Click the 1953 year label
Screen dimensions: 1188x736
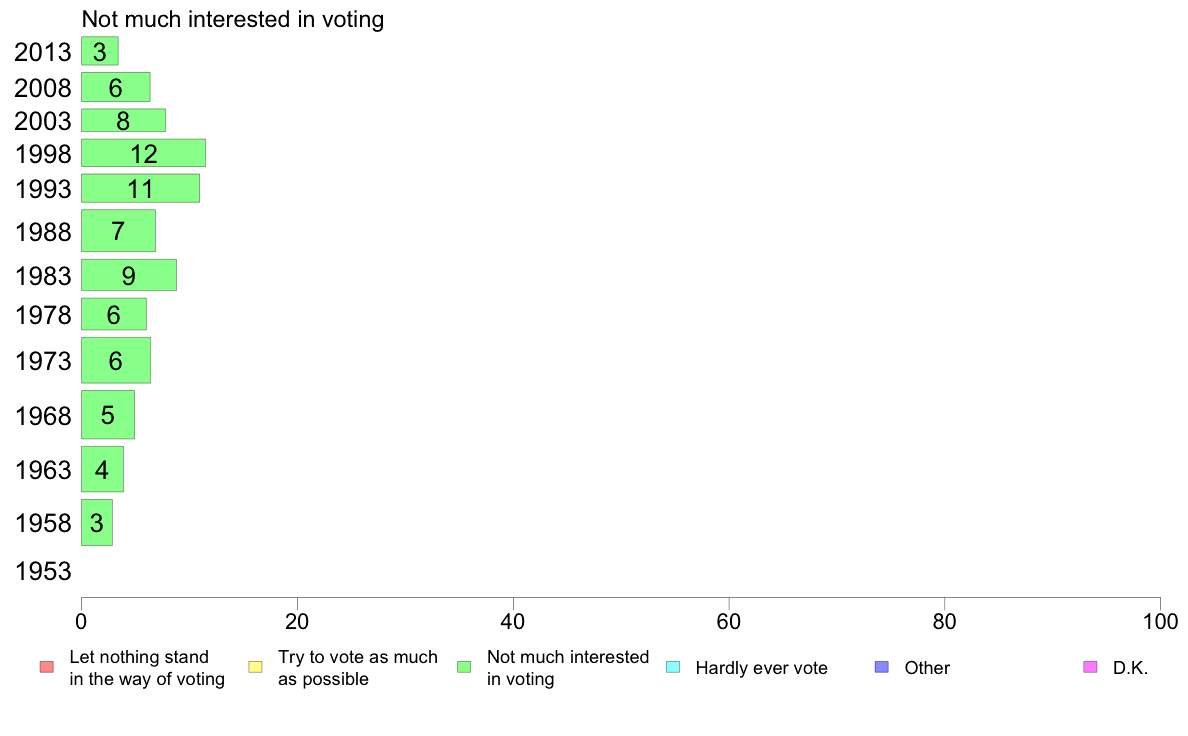point(43,571)
